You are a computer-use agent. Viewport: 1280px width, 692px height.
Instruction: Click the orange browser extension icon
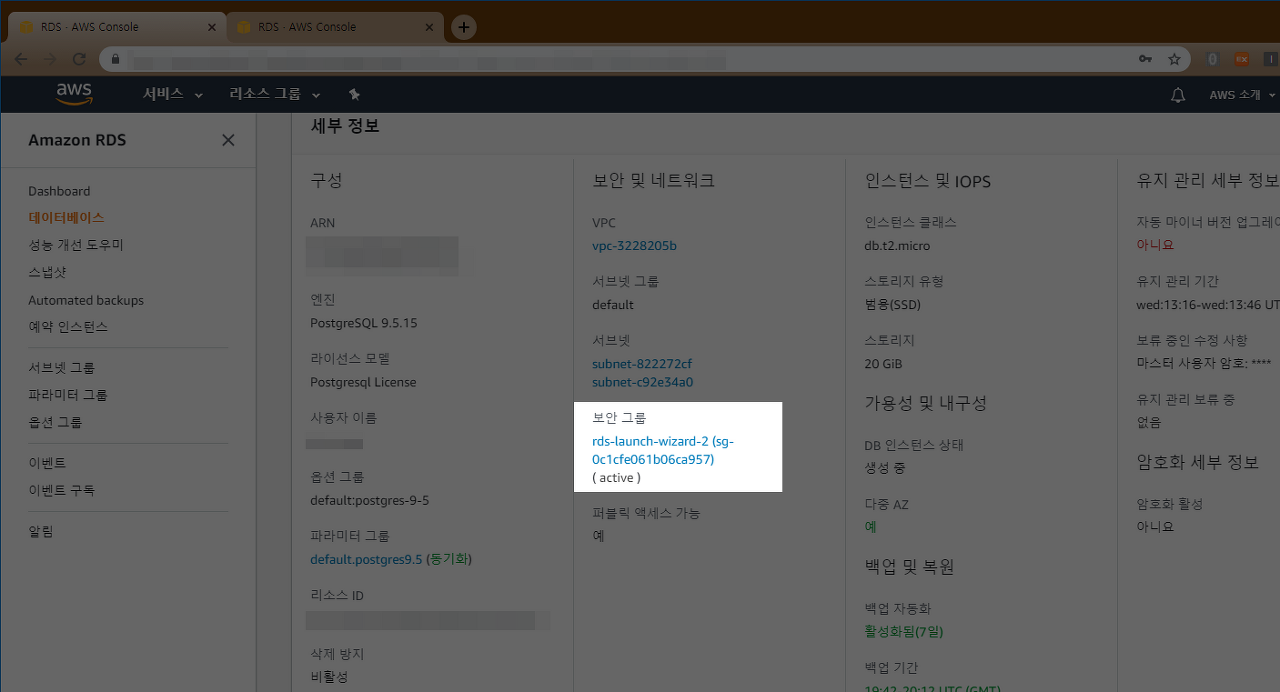[x=1241, y=59]
